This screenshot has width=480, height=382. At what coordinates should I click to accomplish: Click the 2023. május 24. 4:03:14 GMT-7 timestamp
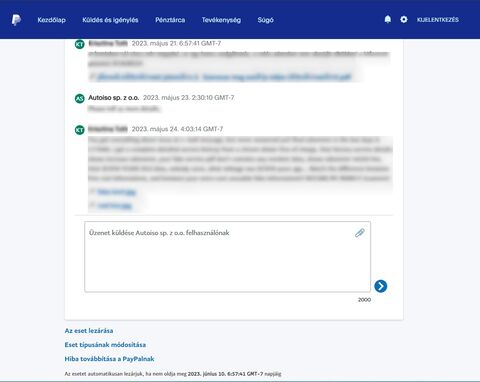pyautogui.click(x=177, y=129)
